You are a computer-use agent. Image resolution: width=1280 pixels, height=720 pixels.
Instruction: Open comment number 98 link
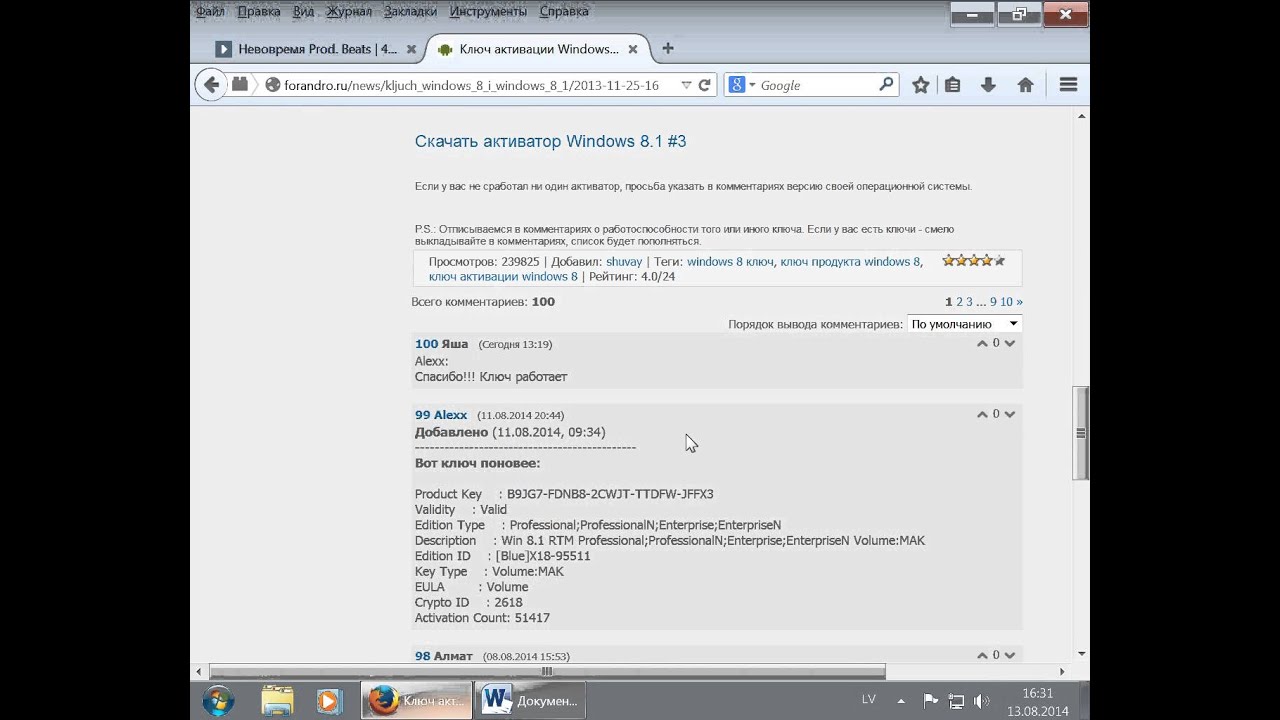pos(422,656)
